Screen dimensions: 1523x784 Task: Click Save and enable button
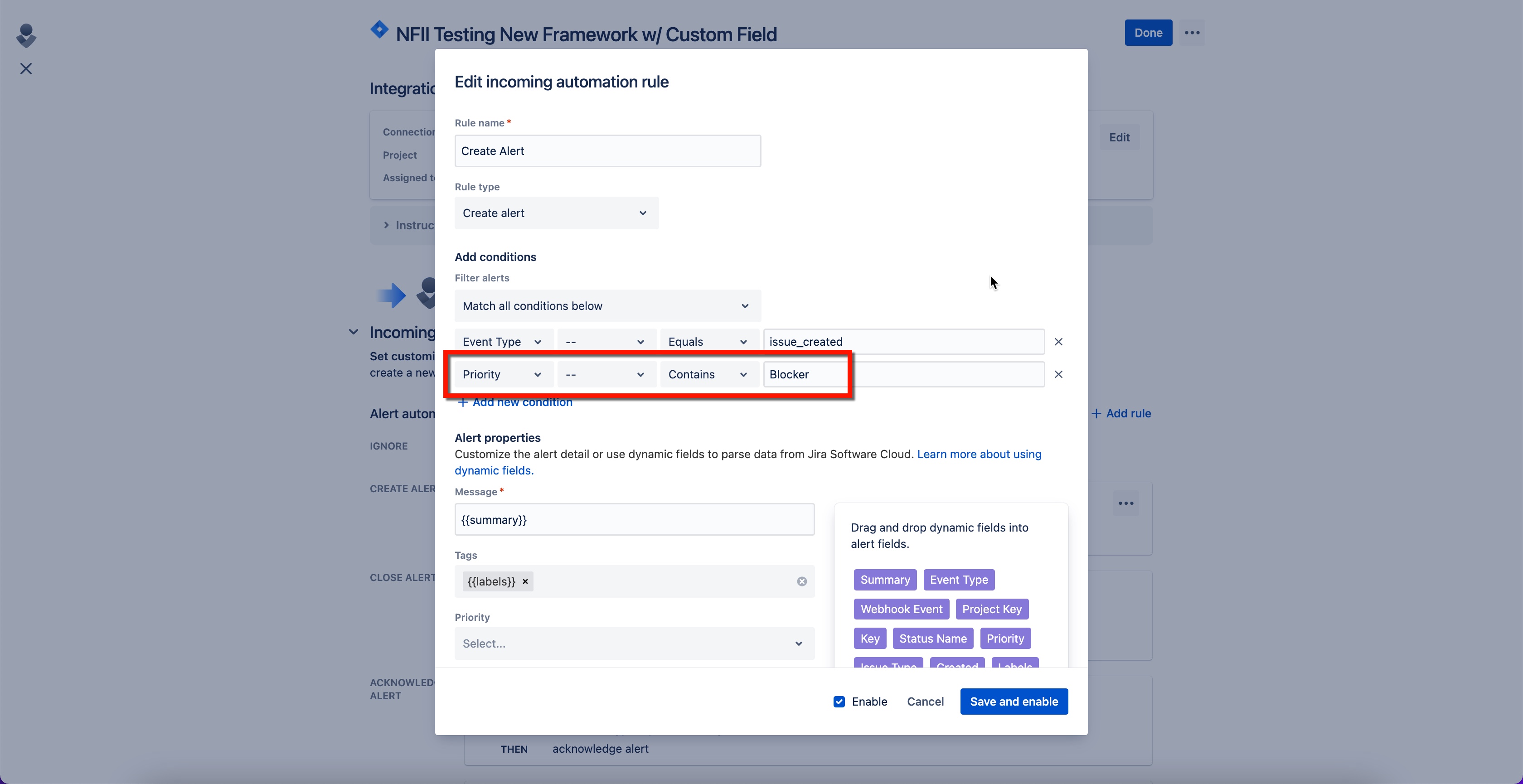(1014, 701)
